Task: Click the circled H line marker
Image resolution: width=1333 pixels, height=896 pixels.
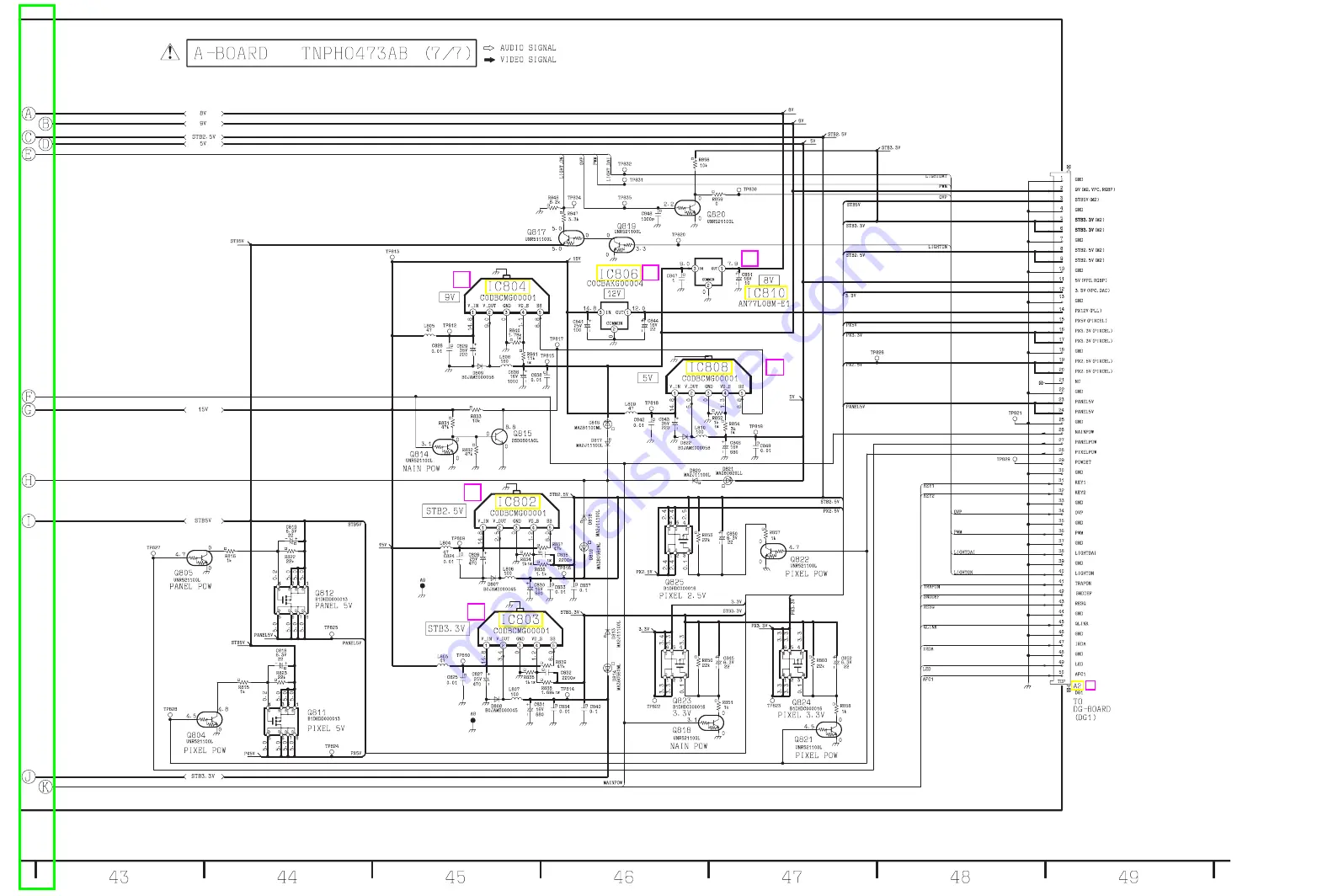Action: click(29, 481)
